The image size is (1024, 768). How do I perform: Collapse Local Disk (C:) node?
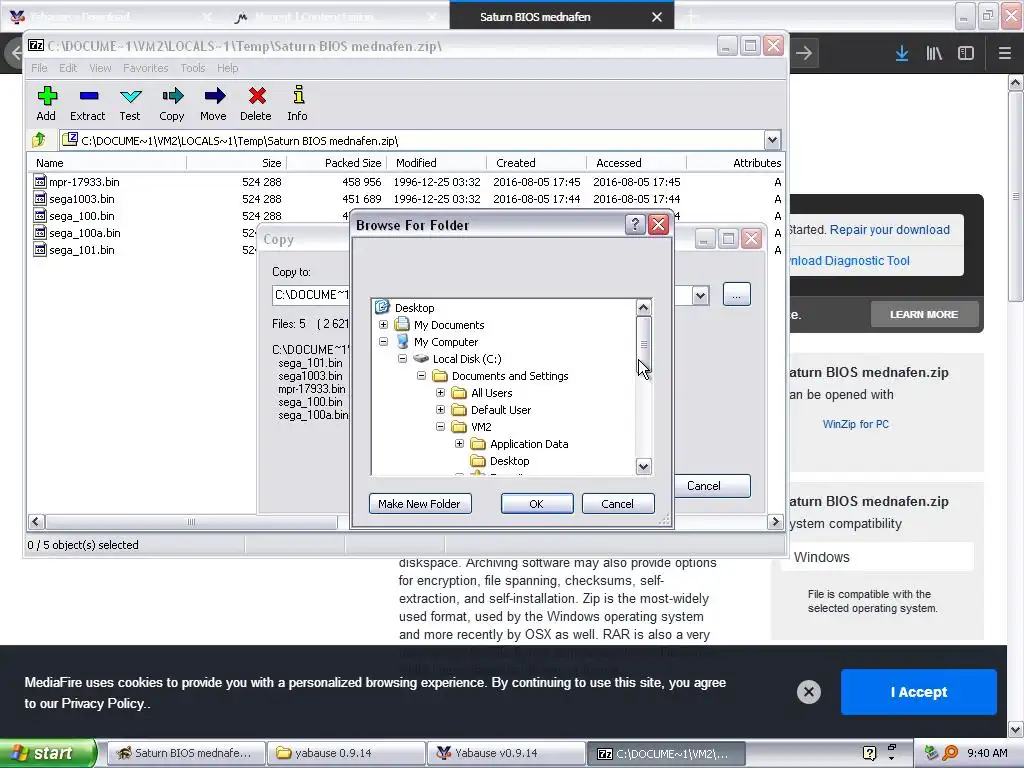tap(402, 359)
